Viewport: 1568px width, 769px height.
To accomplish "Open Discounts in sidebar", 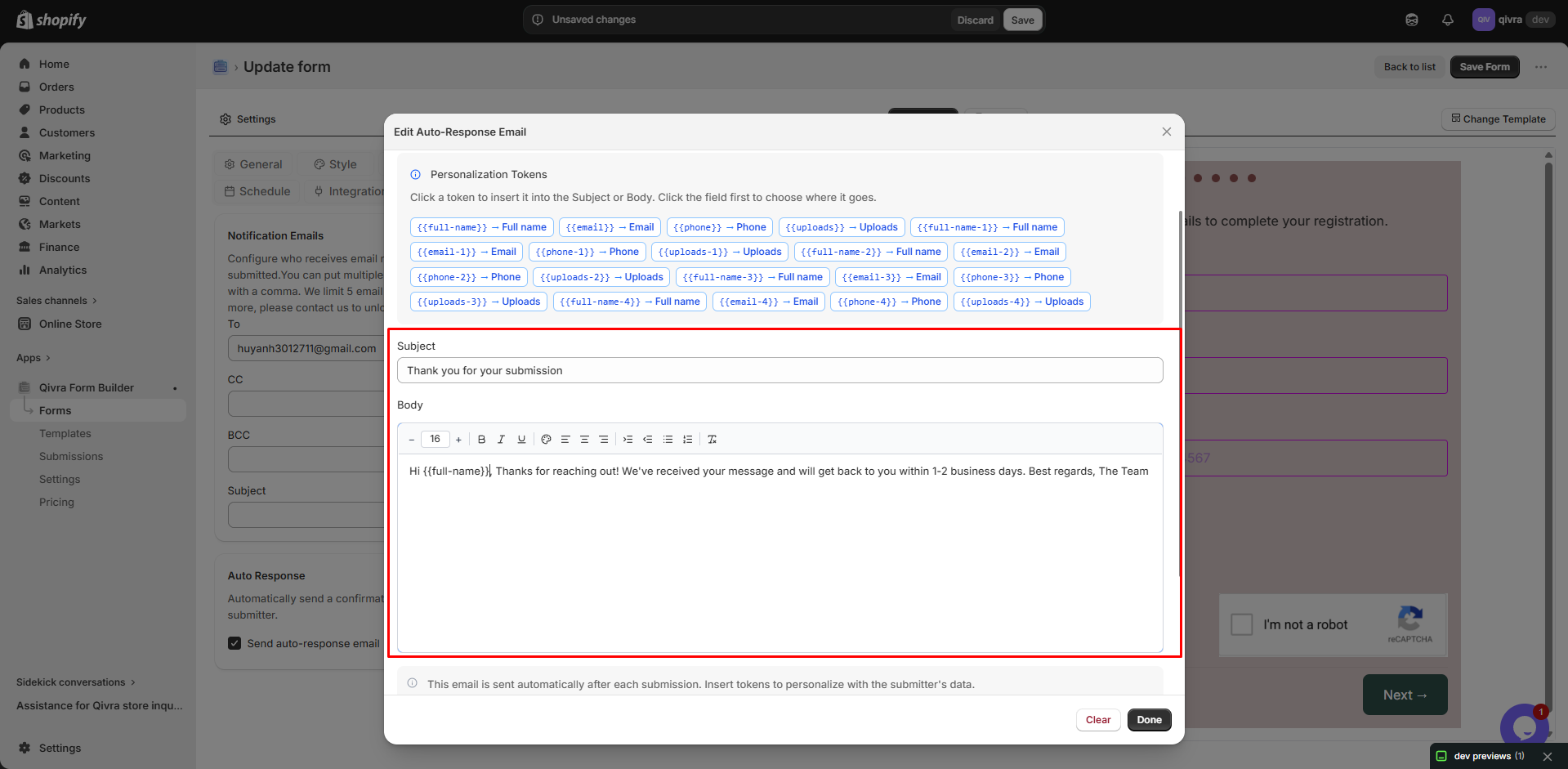I will click(x=65, y=178).
